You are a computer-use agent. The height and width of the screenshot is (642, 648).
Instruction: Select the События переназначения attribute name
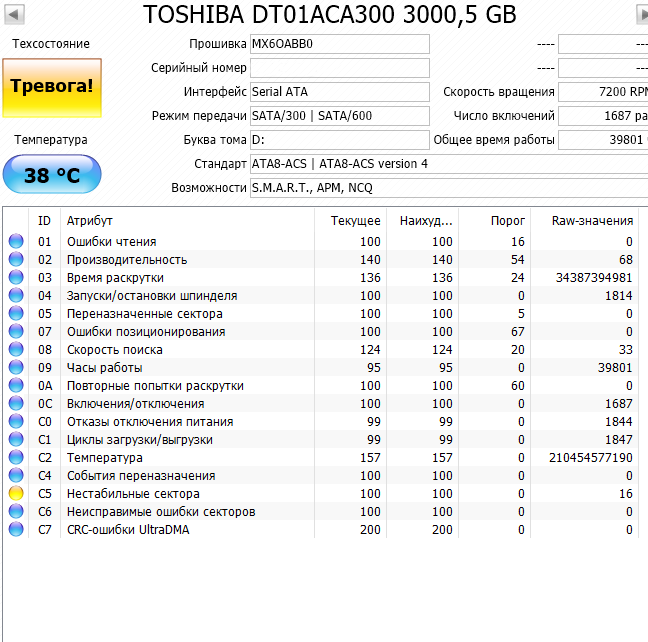[x=141, y=475]
